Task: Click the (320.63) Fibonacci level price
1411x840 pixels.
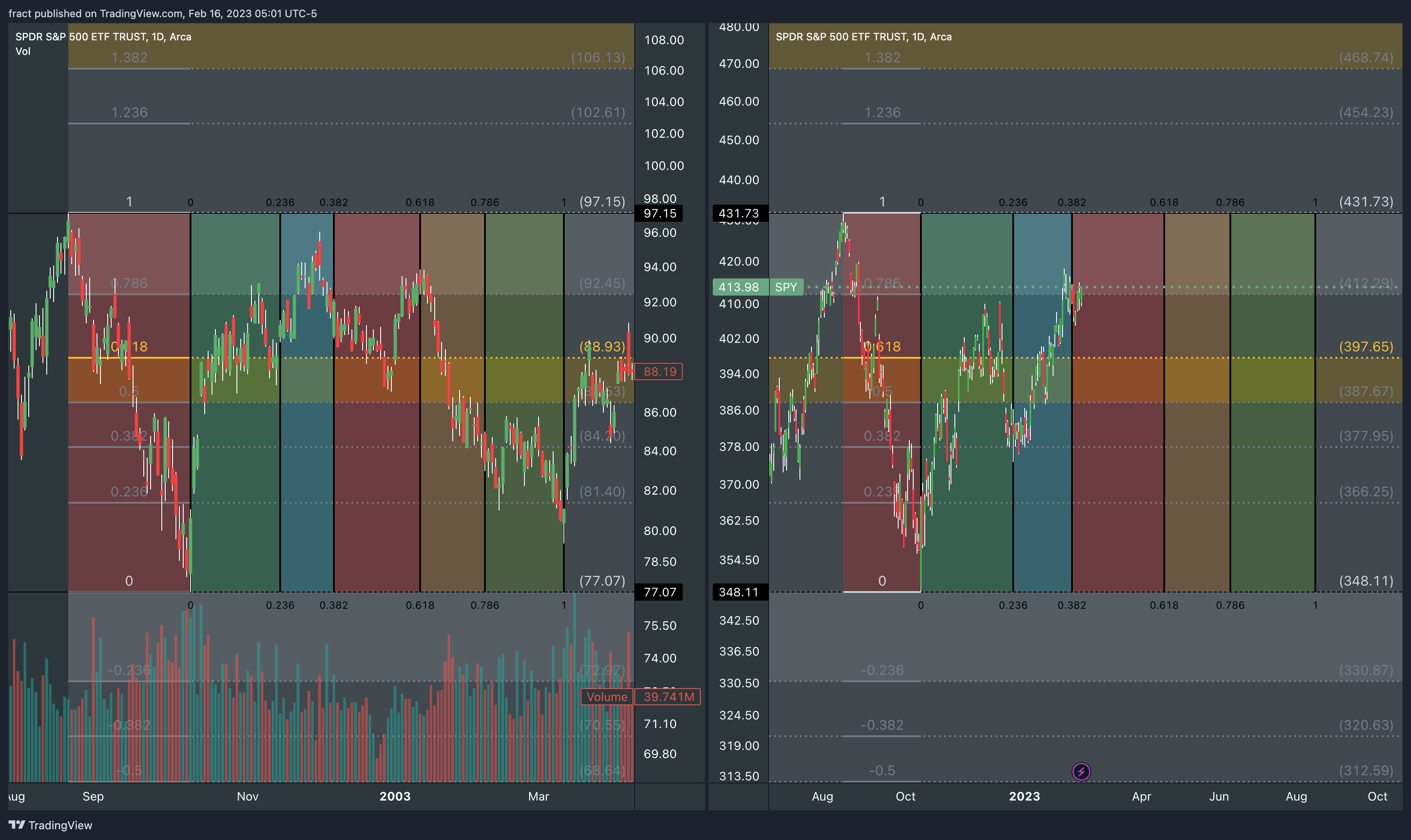Action: (1366, 725)
